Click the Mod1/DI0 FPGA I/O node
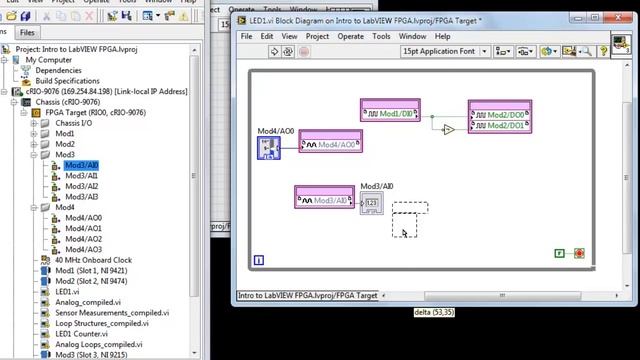 [x=390, y=110]
